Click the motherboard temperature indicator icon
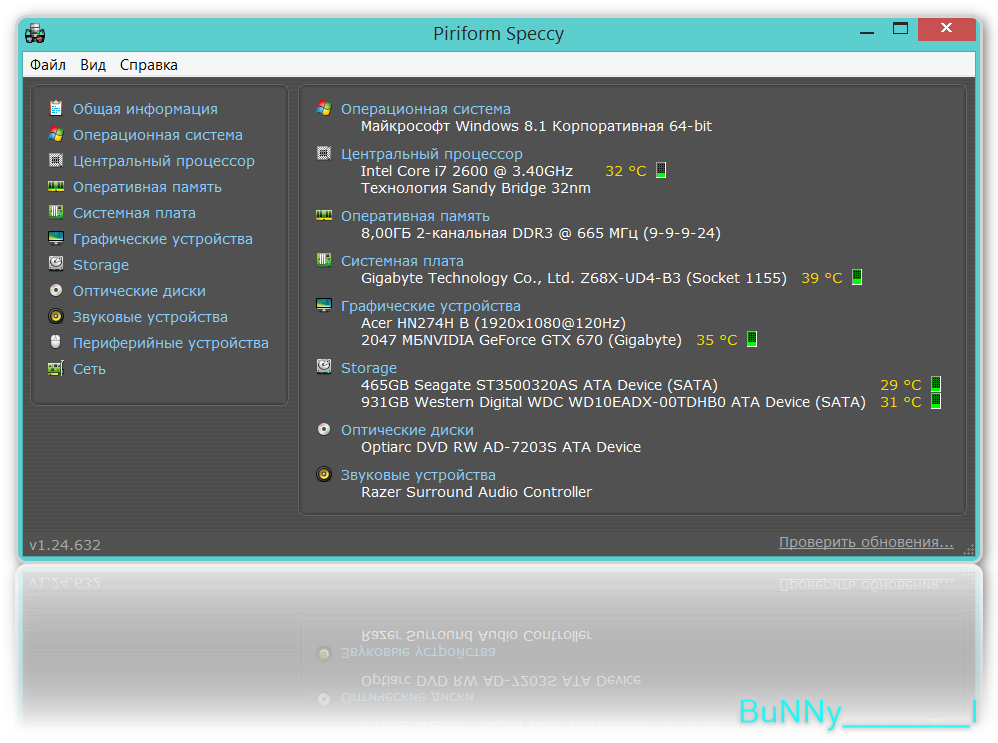 click(x=857, y=277)
